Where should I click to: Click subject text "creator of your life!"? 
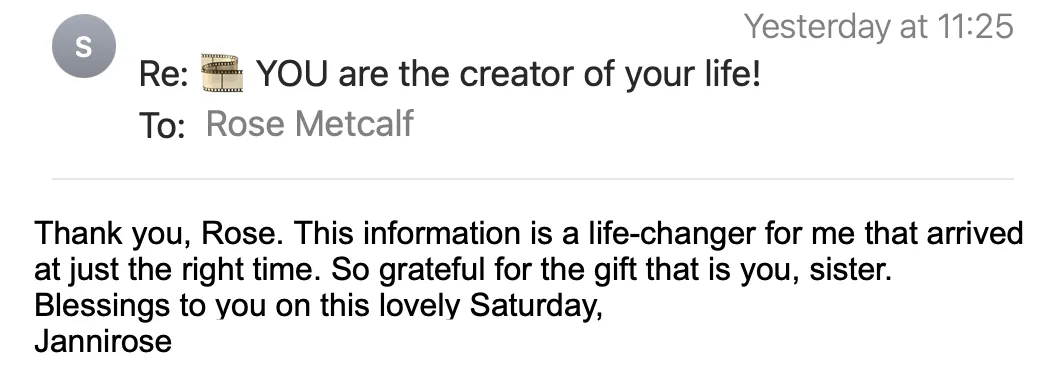click(x=610, y=73)
